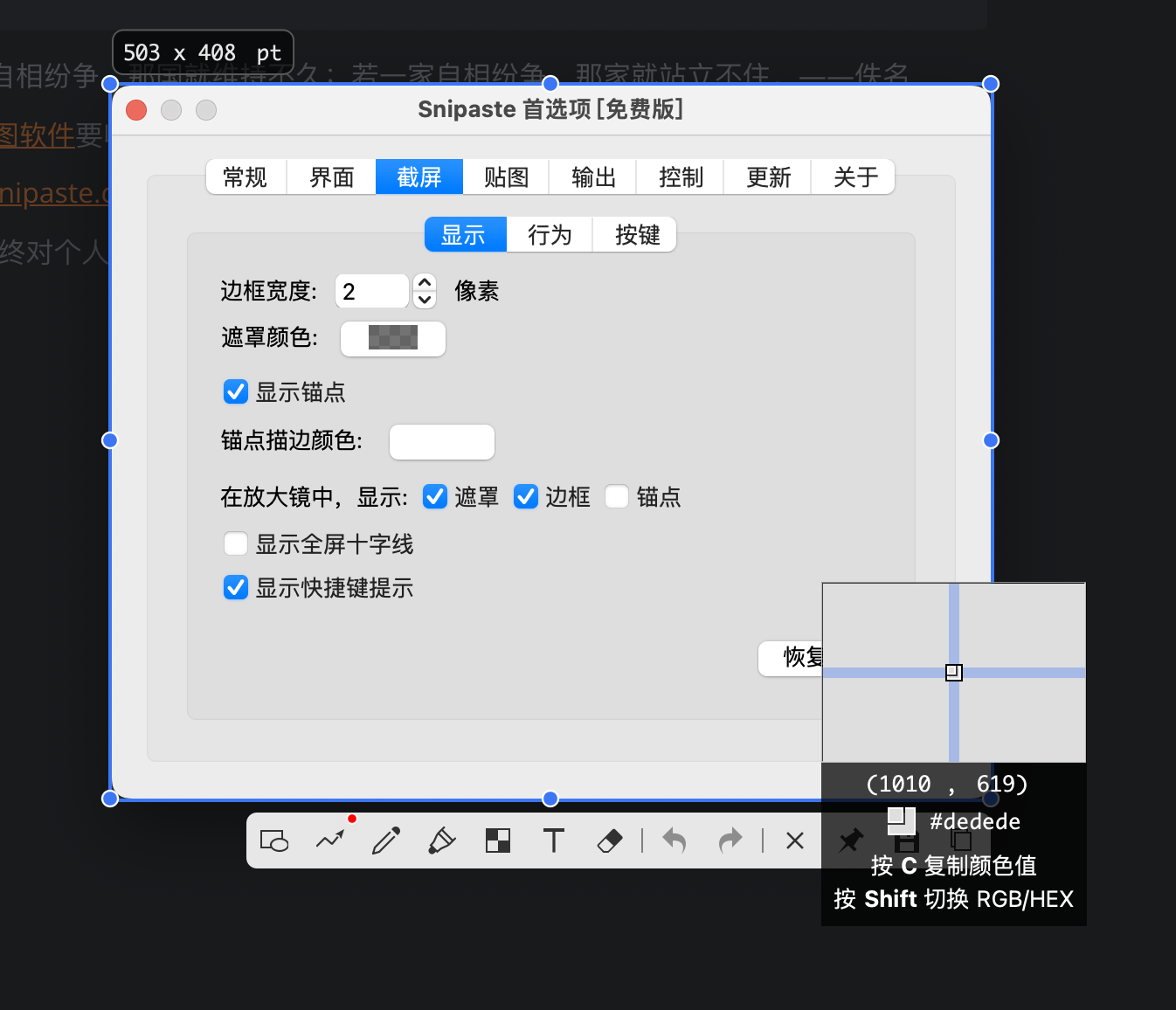
Task: Toggle the 显示快捷键提示 checkbox
Action: coord(236,587)
